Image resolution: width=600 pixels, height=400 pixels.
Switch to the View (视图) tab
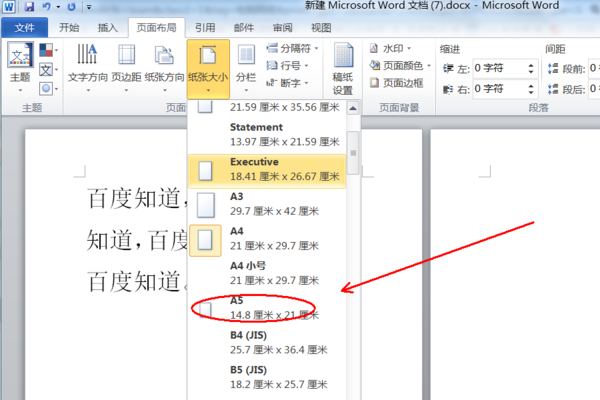[321, 28]
